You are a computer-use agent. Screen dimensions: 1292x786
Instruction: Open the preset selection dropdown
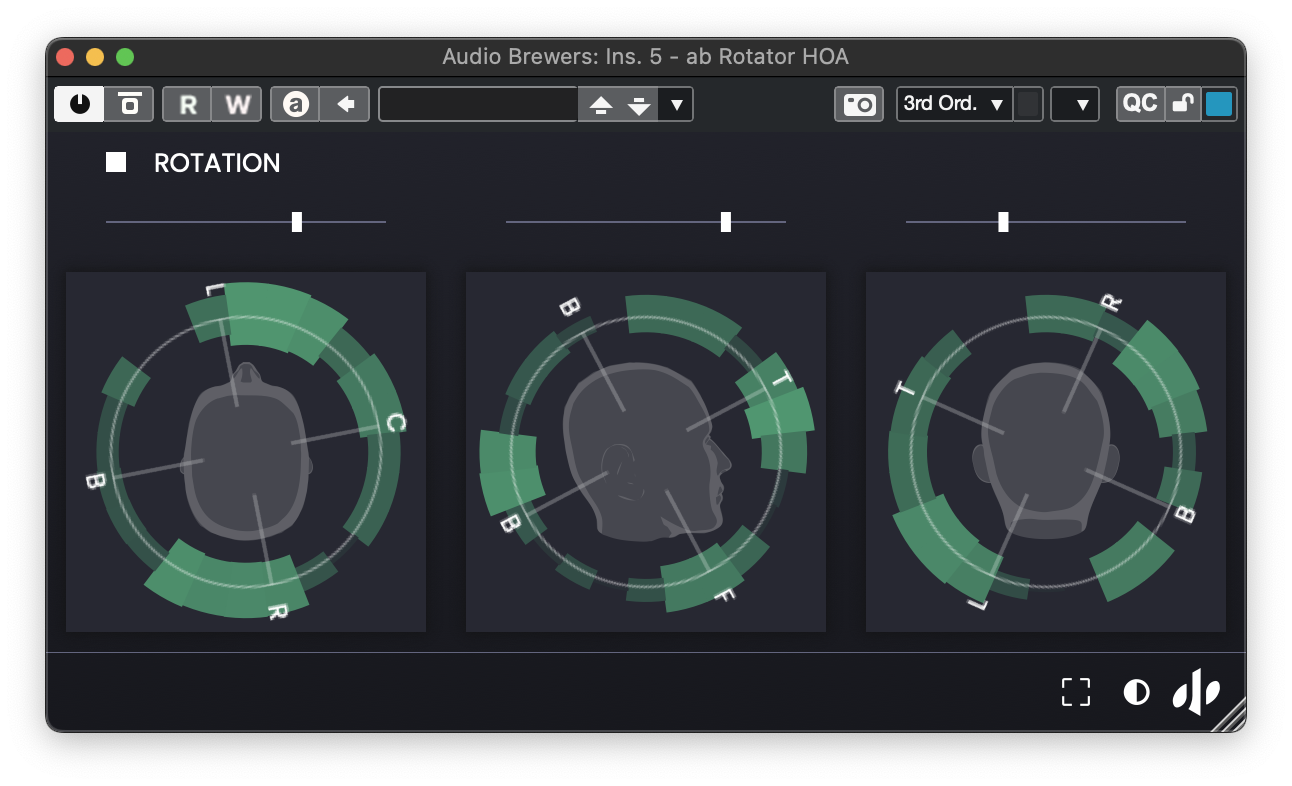coord(677,104)
